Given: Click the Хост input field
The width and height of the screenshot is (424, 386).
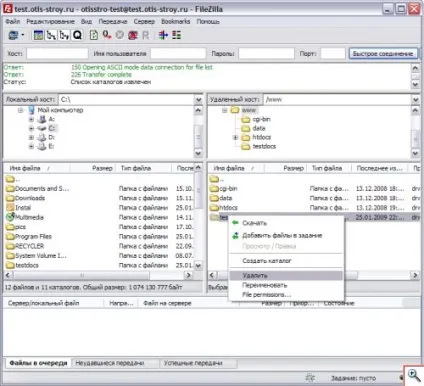Looking at the screenshot, I should pos(57,53).
